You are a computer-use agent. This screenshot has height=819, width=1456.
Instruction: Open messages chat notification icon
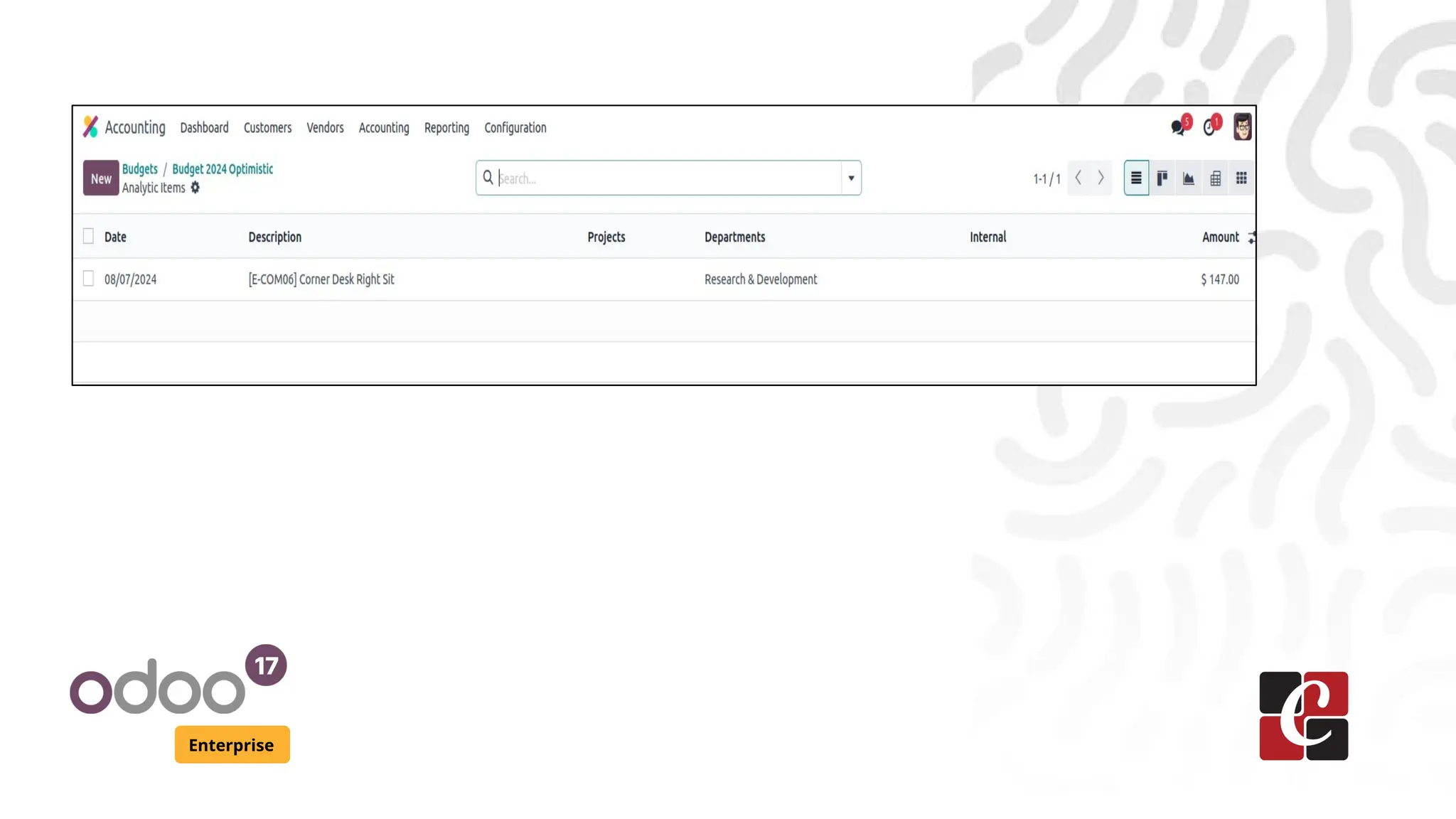click(x=1178, y=127)
